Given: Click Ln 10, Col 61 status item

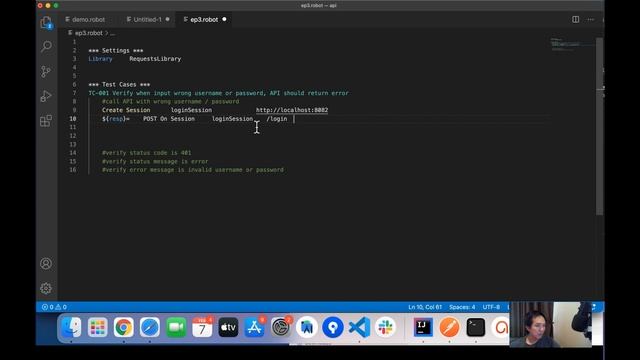Looking at the screenshot, I should click(x=425, y=307).
